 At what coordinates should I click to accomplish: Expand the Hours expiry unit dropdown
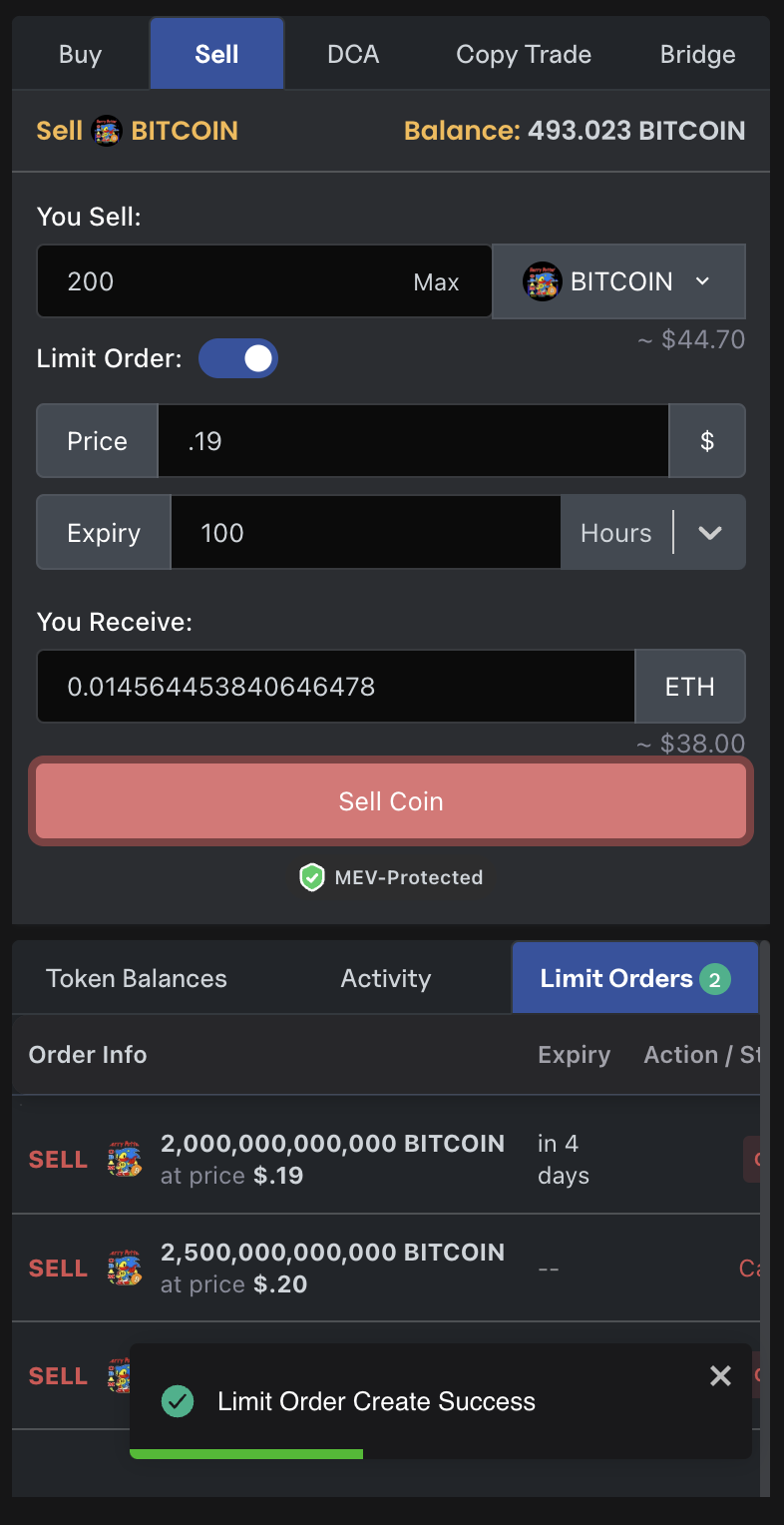tap(709, 533)
